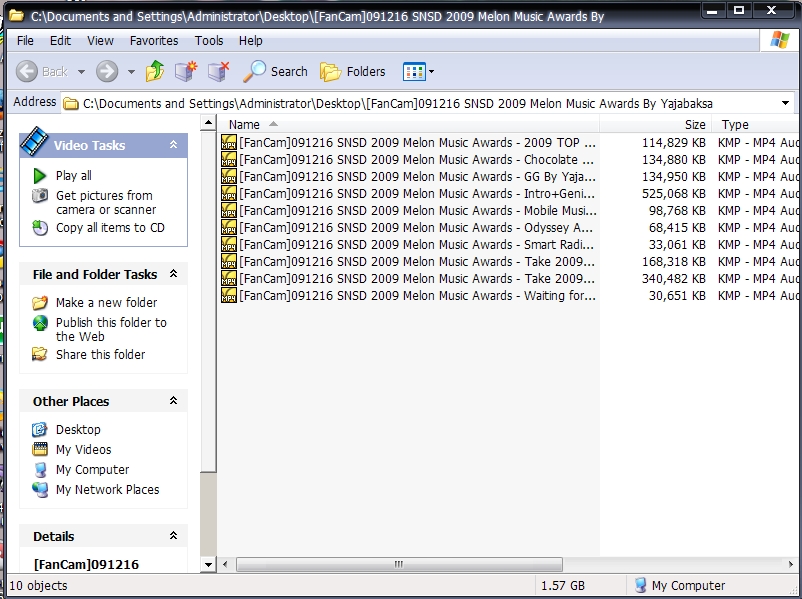The image size is (802, 599).
Task: Sort files by the Type column header
Action: [x=757, y=124]
